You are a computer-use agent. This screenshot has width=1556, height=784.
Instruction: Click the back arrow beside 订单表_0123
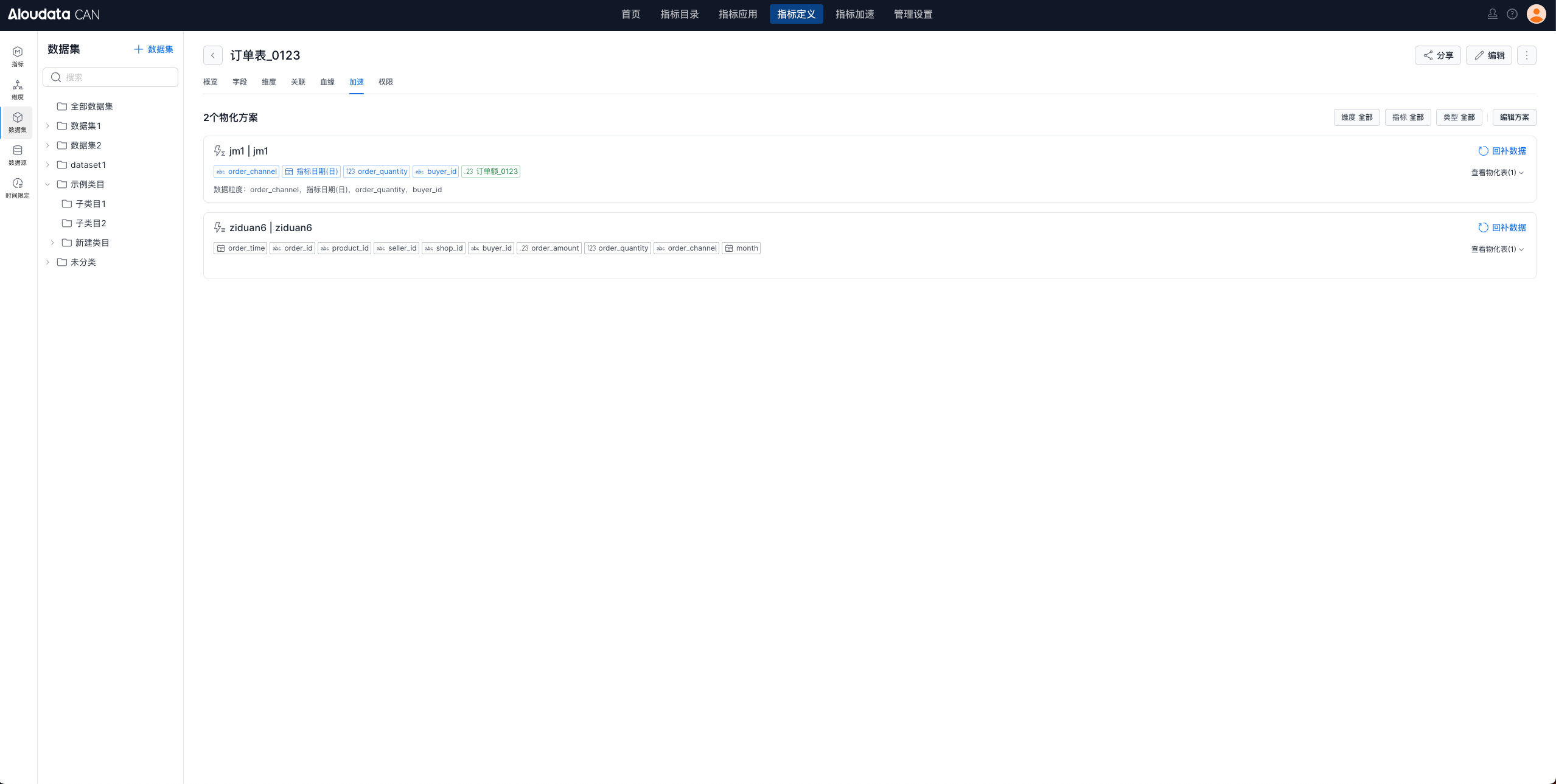[213, 55]
